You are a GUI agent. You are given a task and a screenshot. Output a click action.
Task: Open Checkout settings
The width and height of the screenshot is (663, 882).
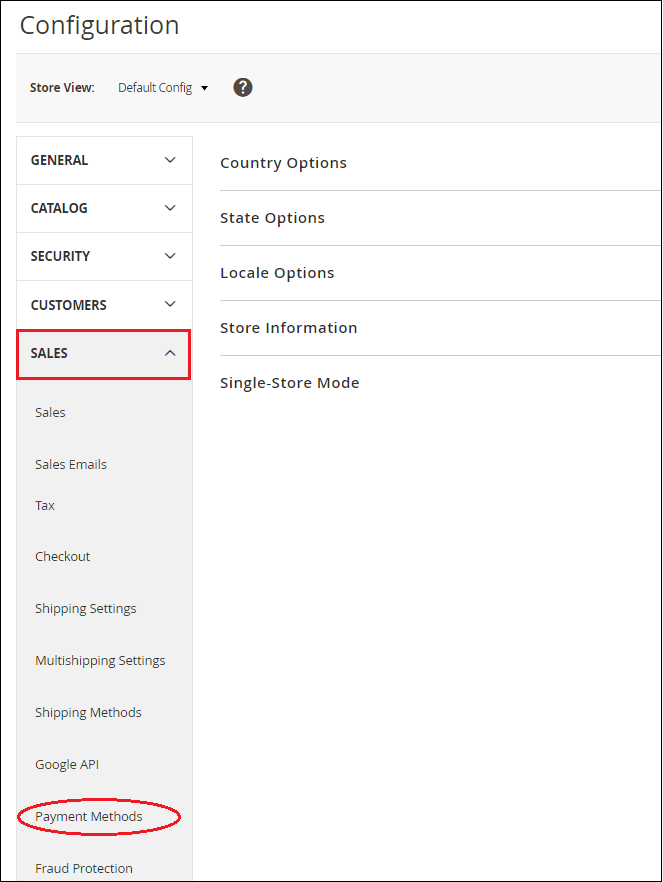point(63,556)
